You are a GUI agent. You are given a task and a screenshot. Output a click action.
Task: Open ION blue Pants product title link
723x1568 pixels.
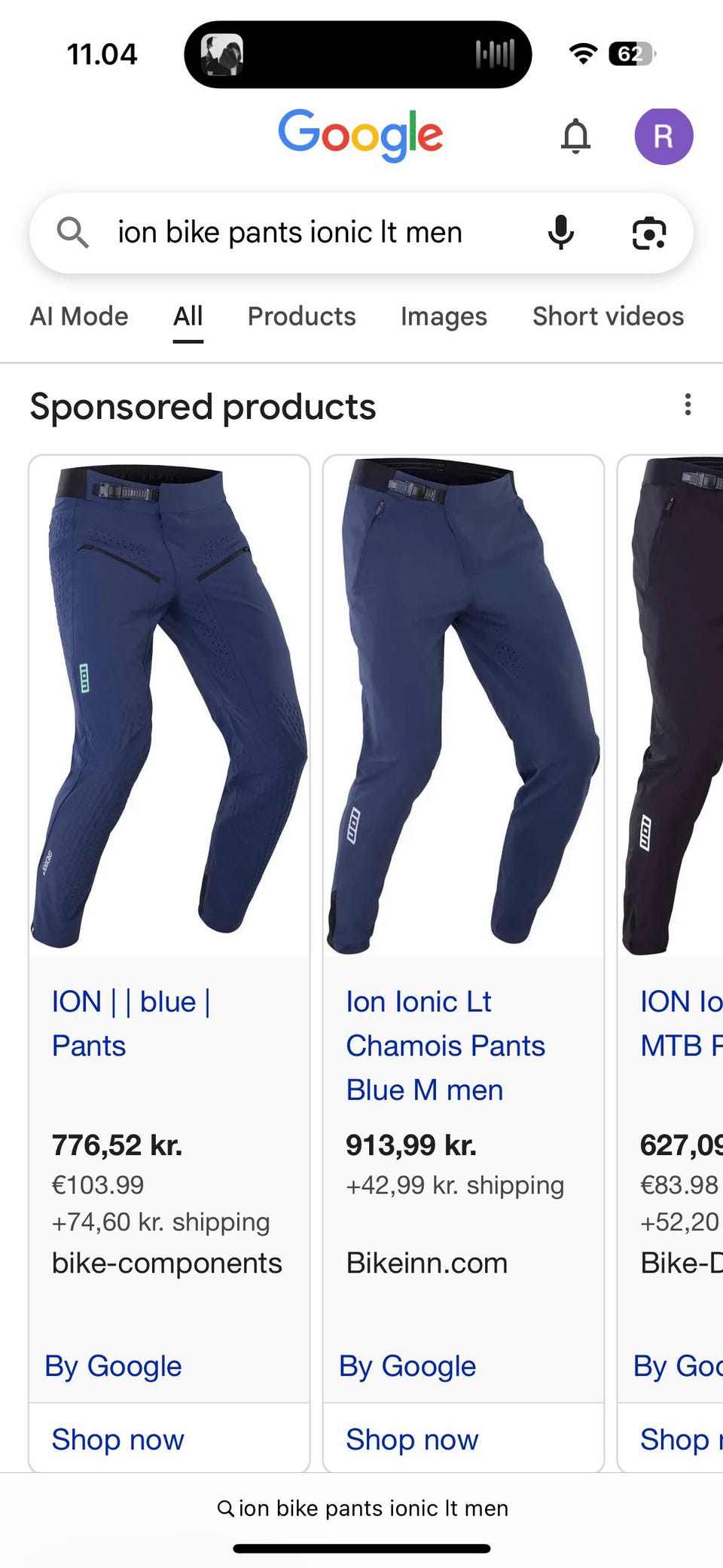tap(131, 1023)
